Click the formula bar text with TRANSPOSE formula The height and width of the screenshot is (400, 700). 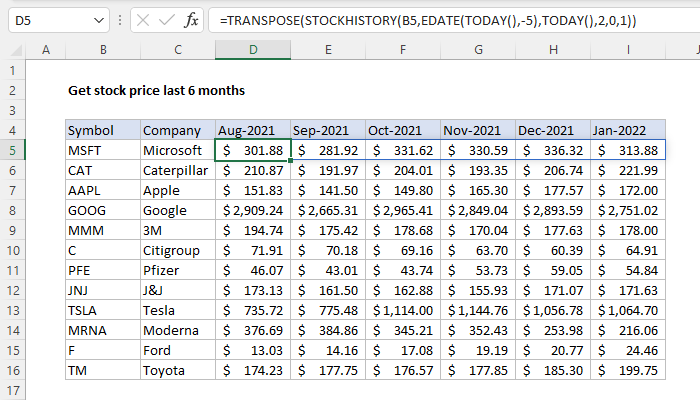[x=420, y=20]
